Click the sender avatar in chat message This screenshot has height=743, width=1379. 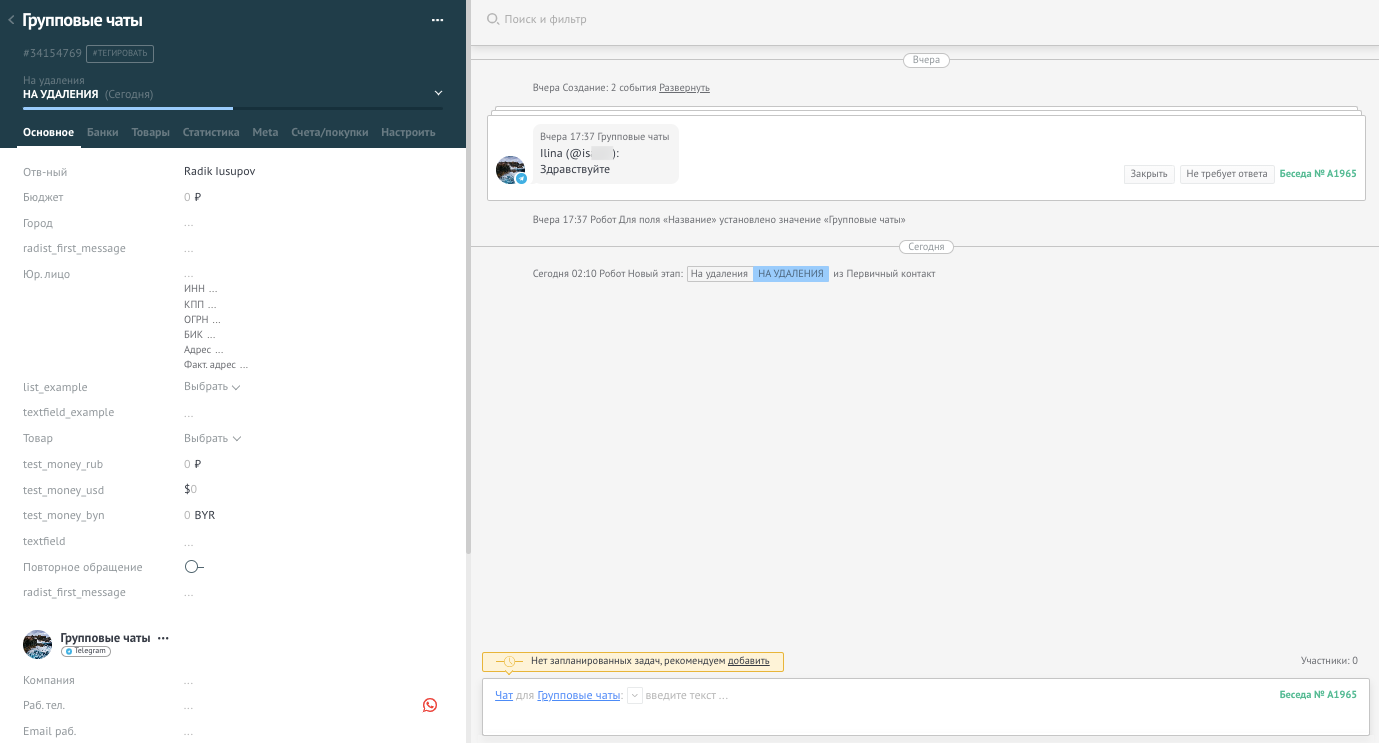pos(510,170)
